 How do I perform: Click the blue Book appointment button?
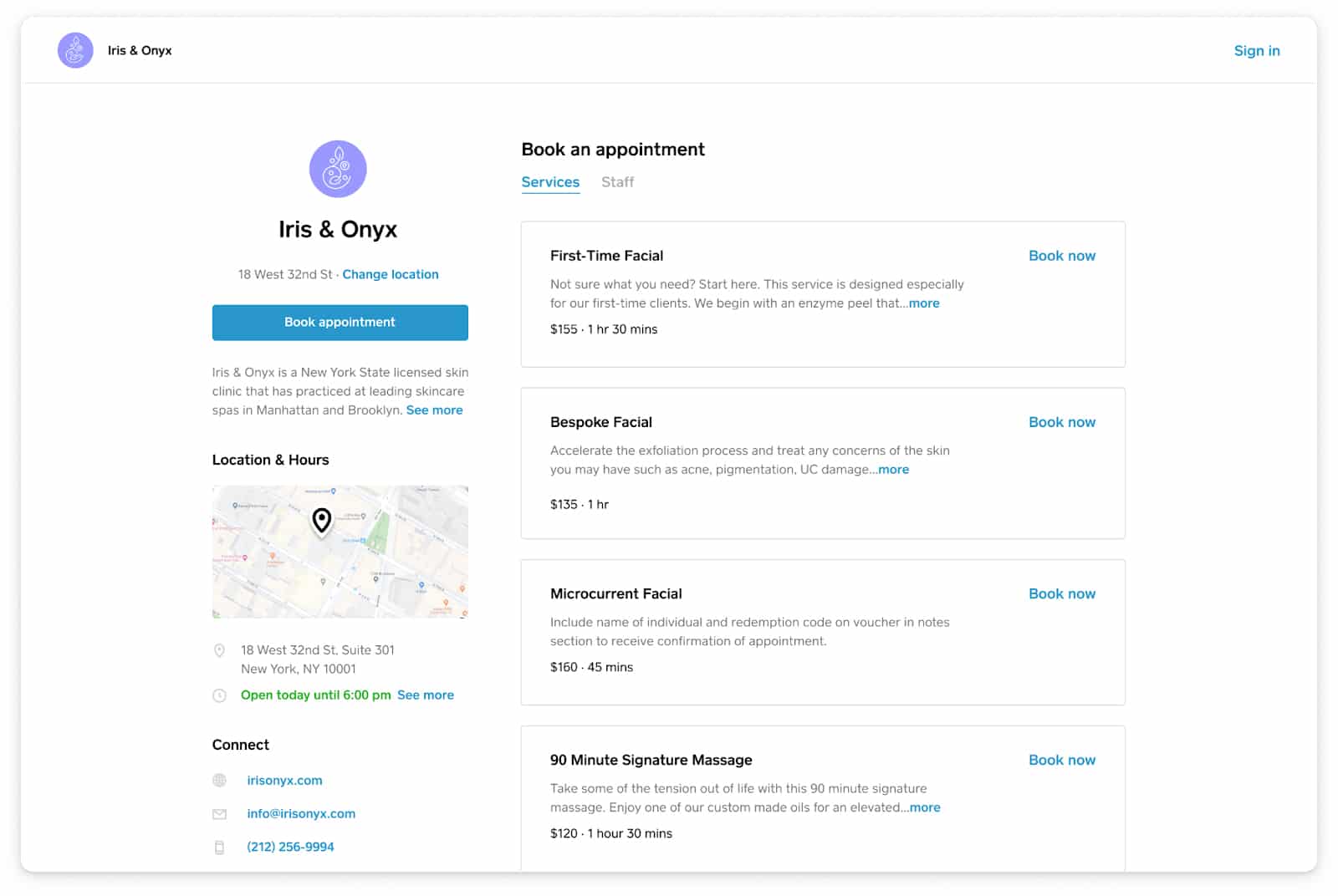[x=340, y=322]
